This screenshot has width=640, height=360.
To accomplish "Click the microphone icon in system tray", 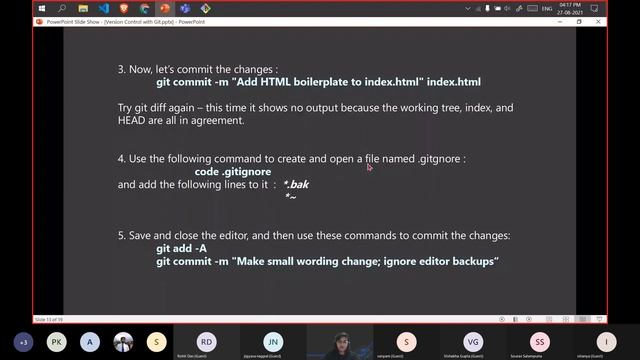I will 487,8.
